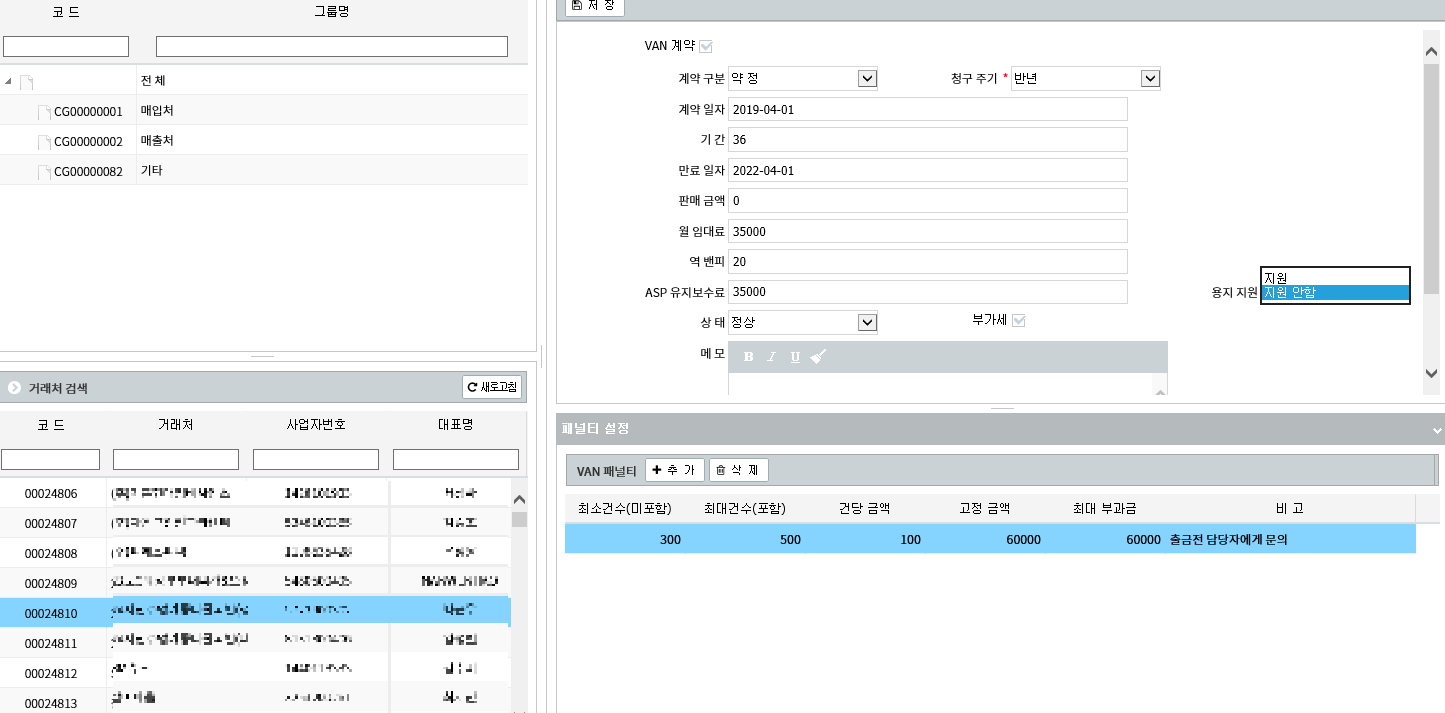Click the 최대 부과금 column header
1445x713 pixels.
(1105, 508)
